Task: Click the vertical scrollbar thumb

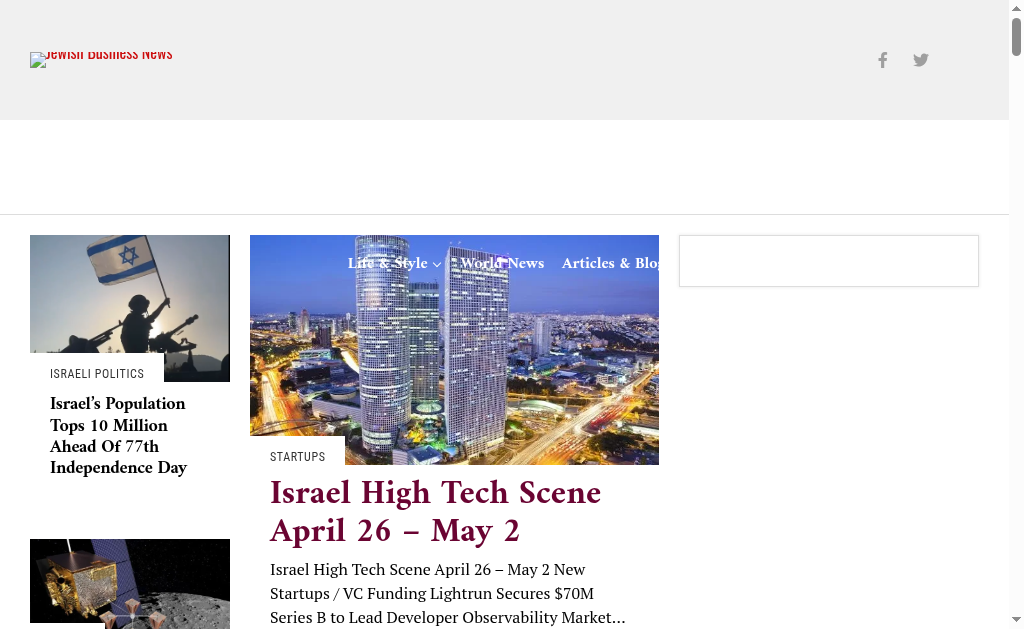Action: [1016, 37]
